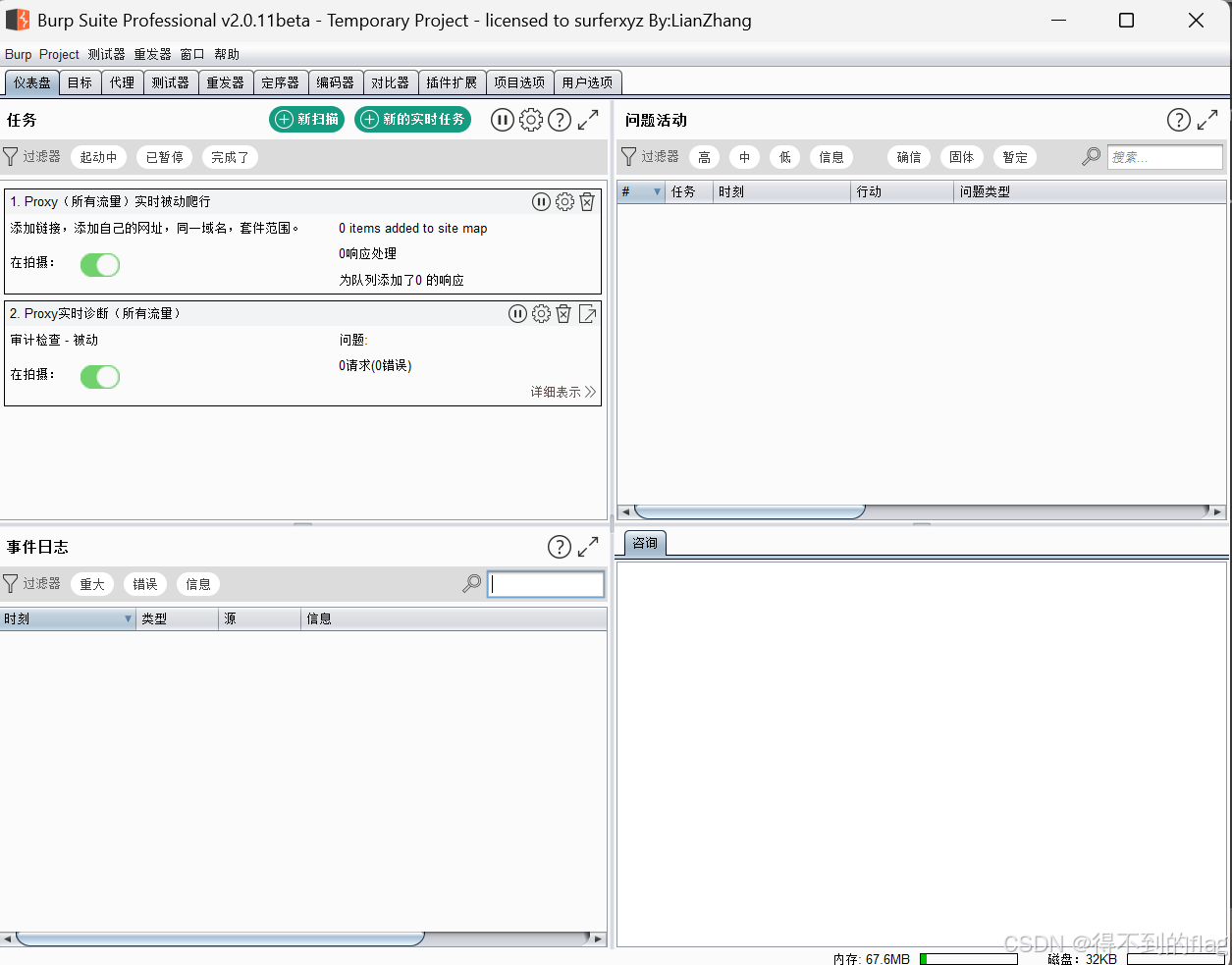
Task: Expand the 任务 panel to full size
Action: (x=588, y=120)
